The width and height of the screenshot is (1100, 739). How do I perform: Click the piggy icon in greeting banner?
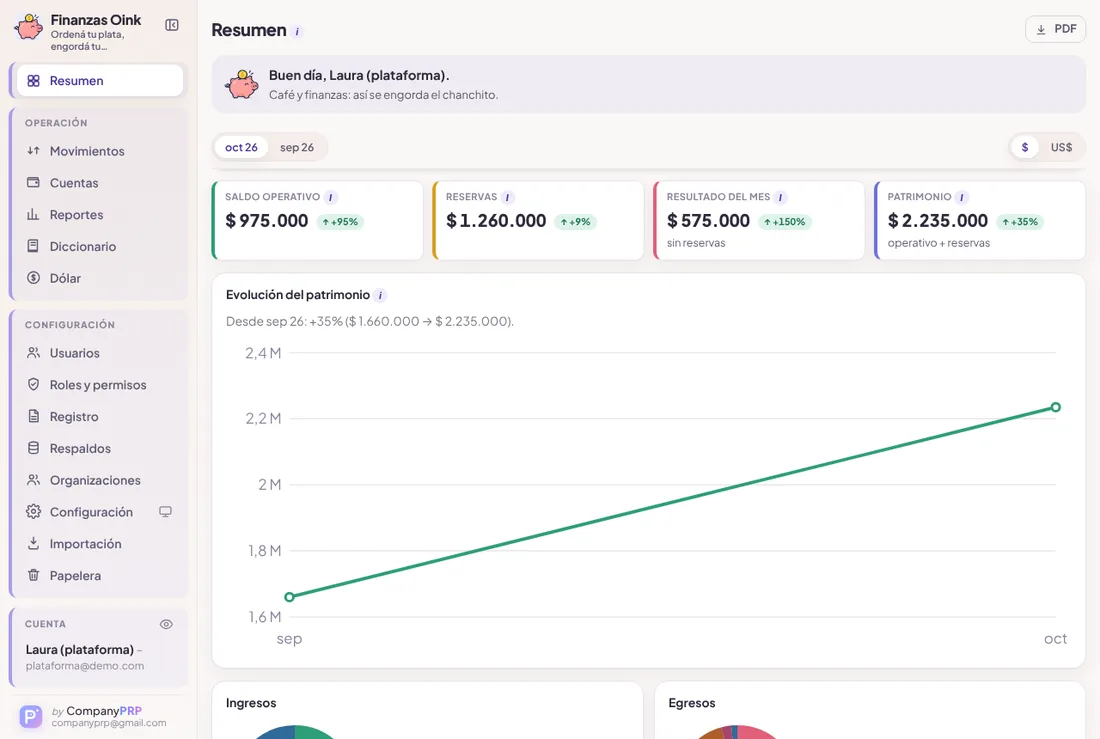242,84
